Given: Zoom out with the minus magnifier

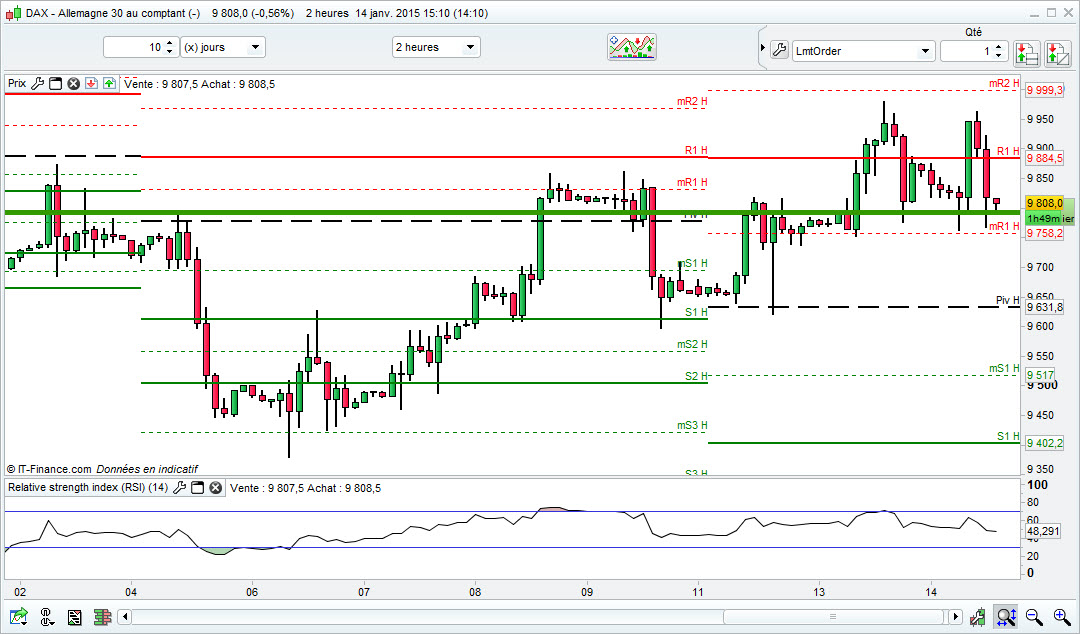Looking at the screenshot, I should click(1033, 616).
